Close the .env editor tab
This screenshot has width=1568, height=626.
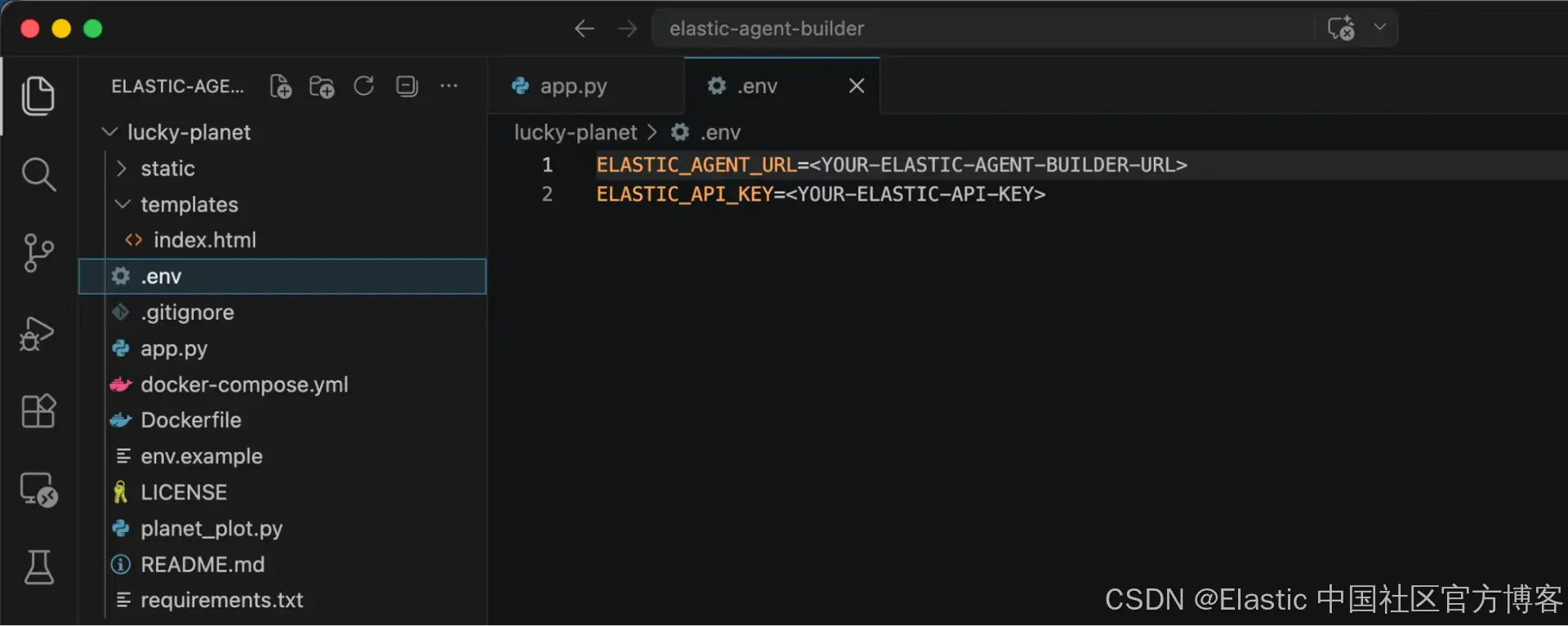click(x=857, y=86)
